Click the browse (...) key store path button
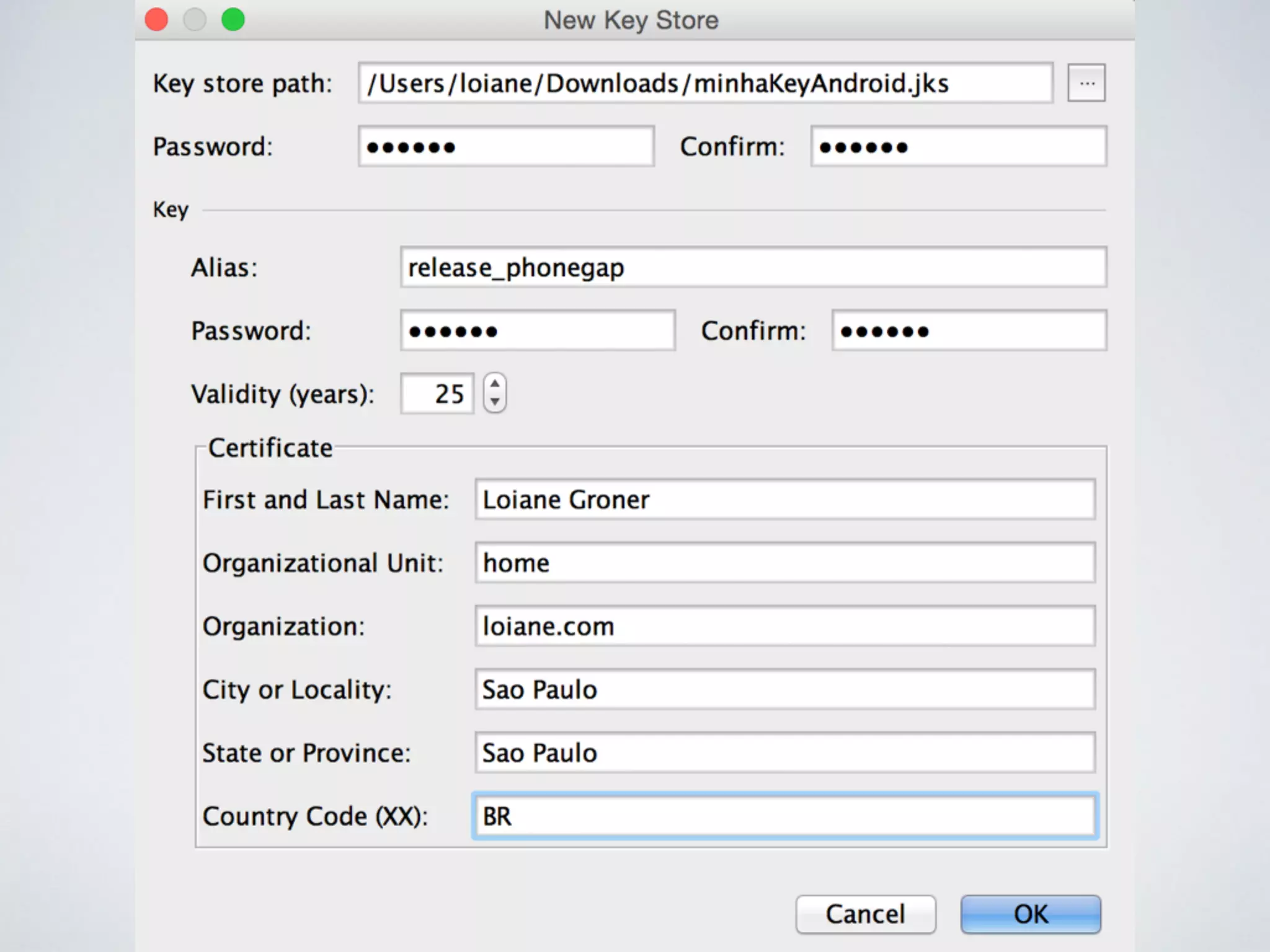This screenshot has width=1270, height=952. coord(1086,83)
